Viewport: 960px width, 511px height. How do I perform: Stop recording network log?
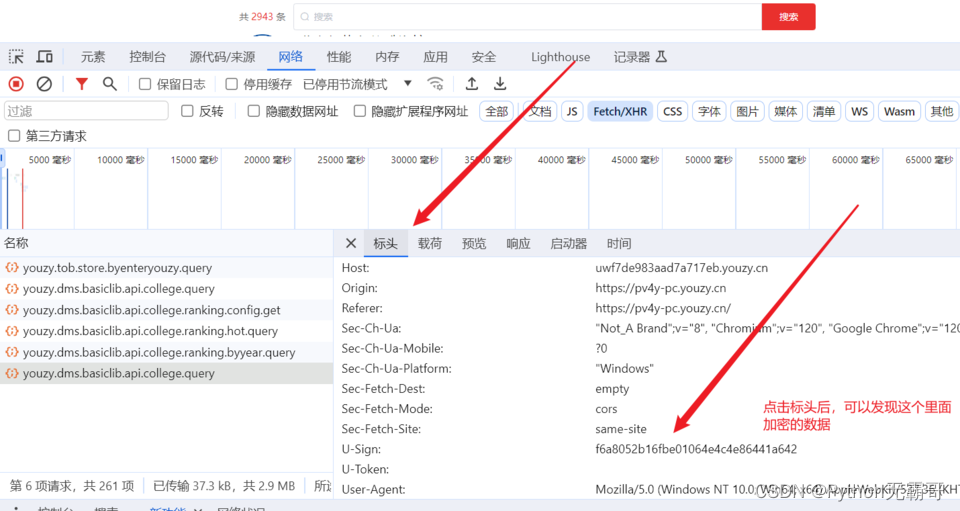pyautogui.click(x=16, y=84)
